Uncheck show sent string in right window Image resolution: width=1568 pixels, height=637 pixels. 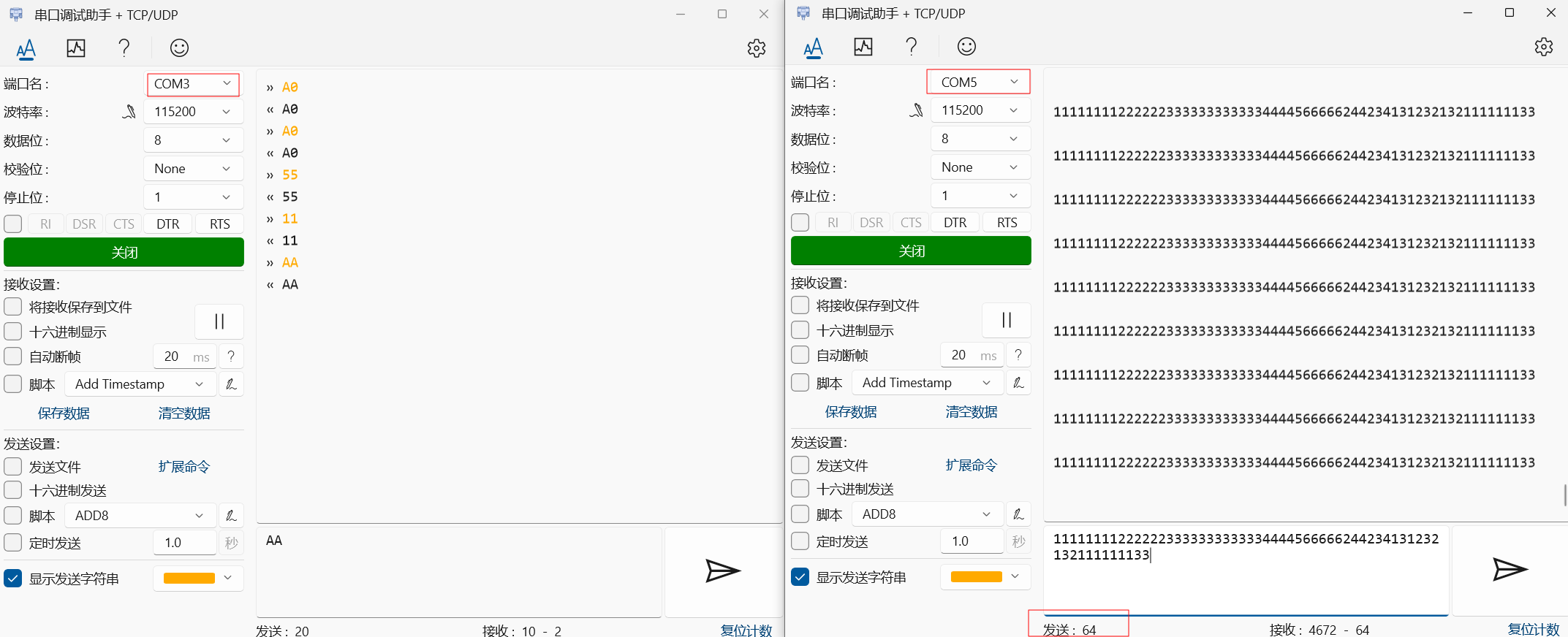click(x=800, y=577)
